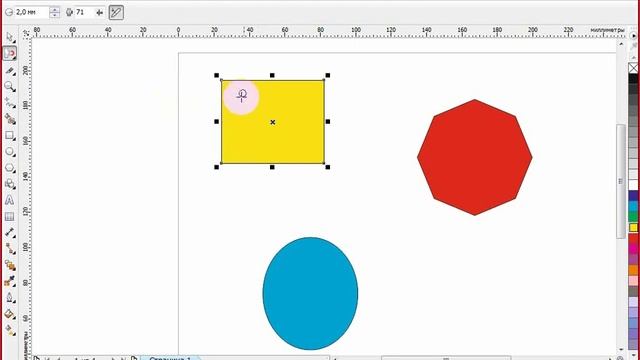
Task: Click the nib size field showing 2,0 мм
Action: tap(31, 12)
